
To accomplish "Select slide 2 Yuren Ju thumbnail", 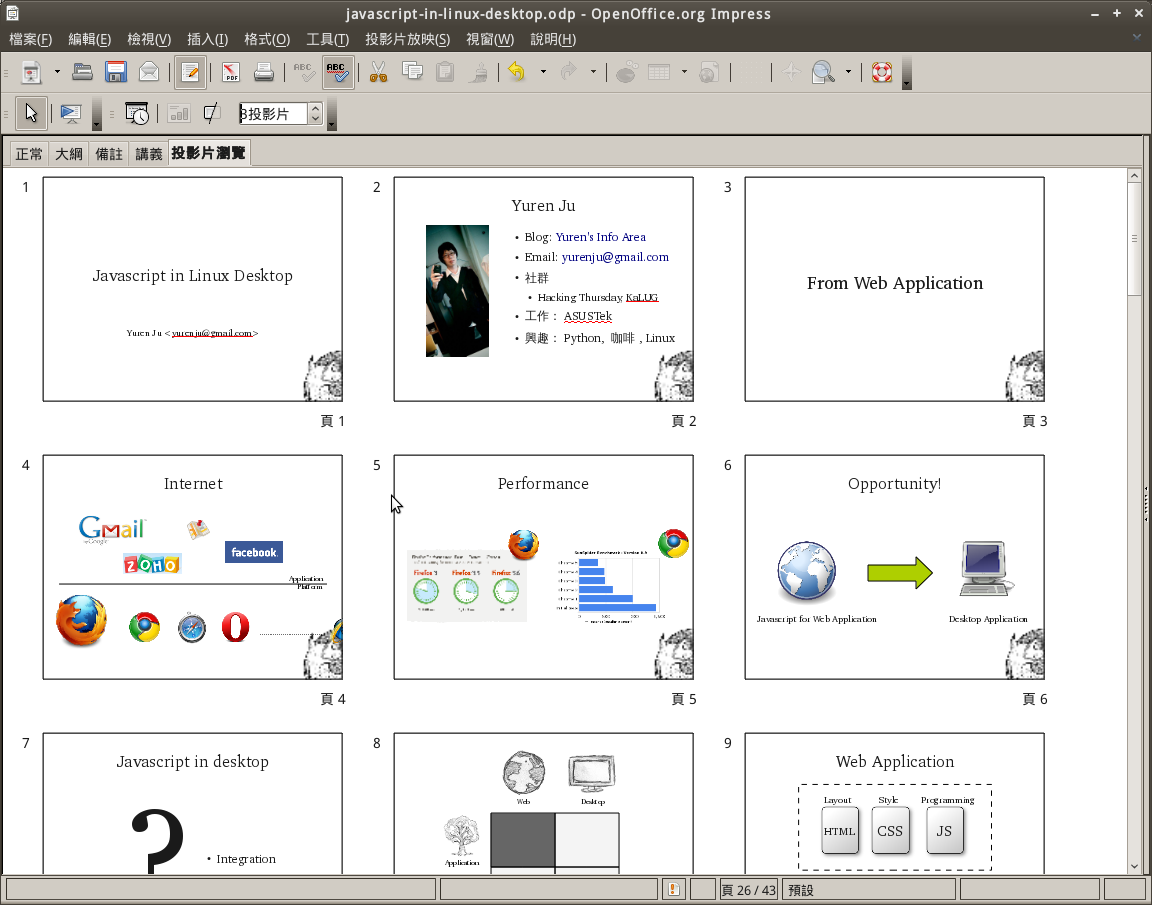I will [544, 289].
